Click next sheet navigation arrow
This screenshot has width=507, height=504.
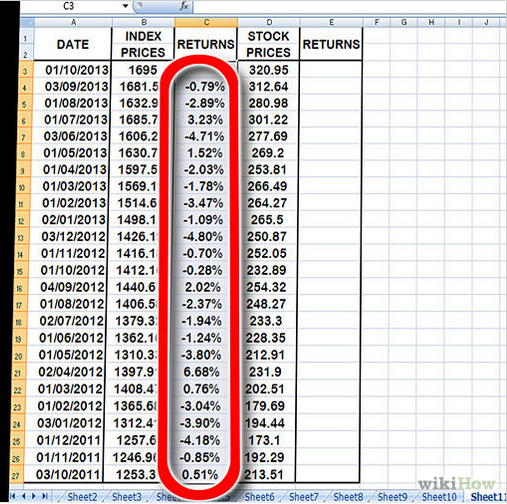click(34, 496)
